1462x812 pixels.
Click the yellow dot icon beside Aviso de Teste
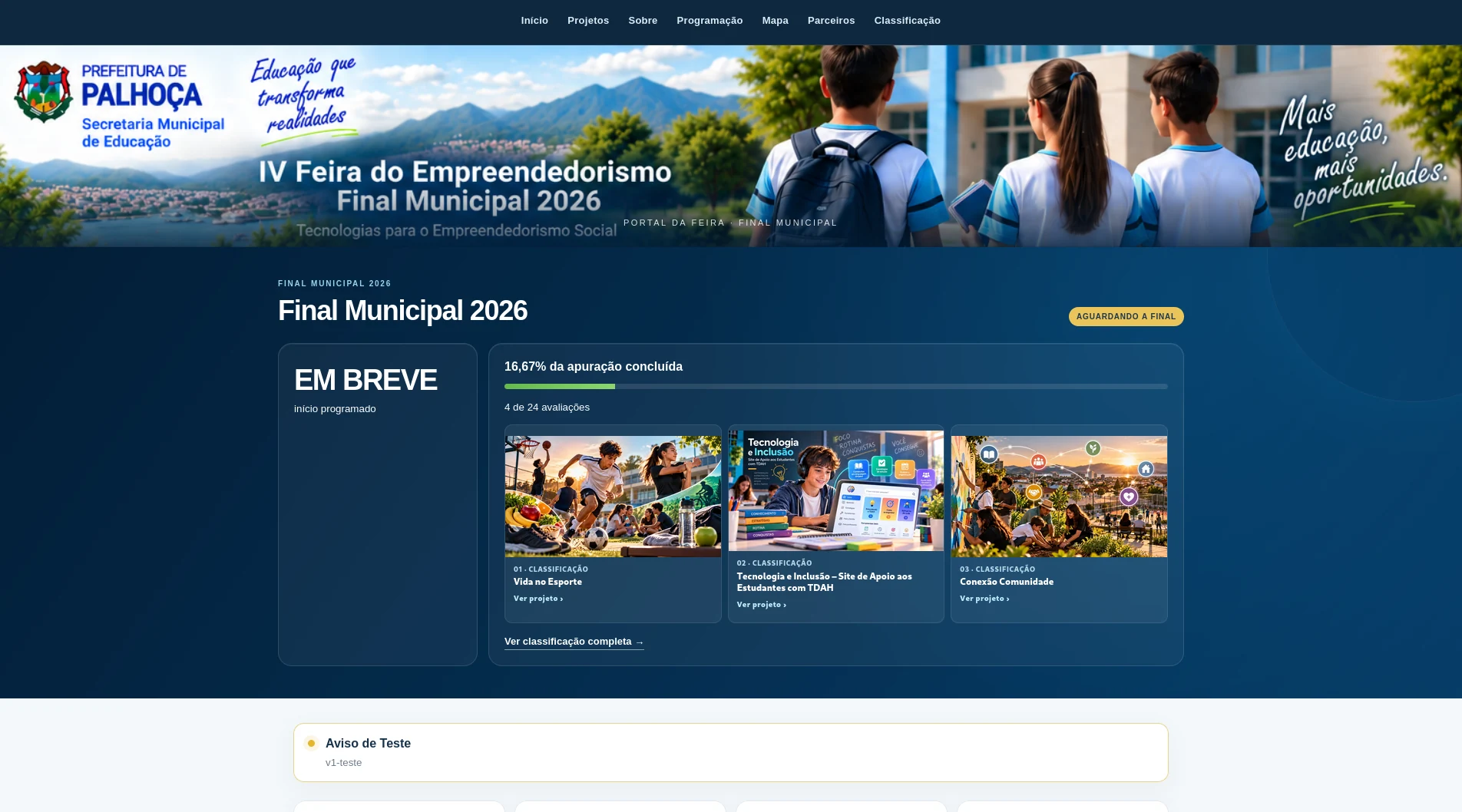point(311,743)
